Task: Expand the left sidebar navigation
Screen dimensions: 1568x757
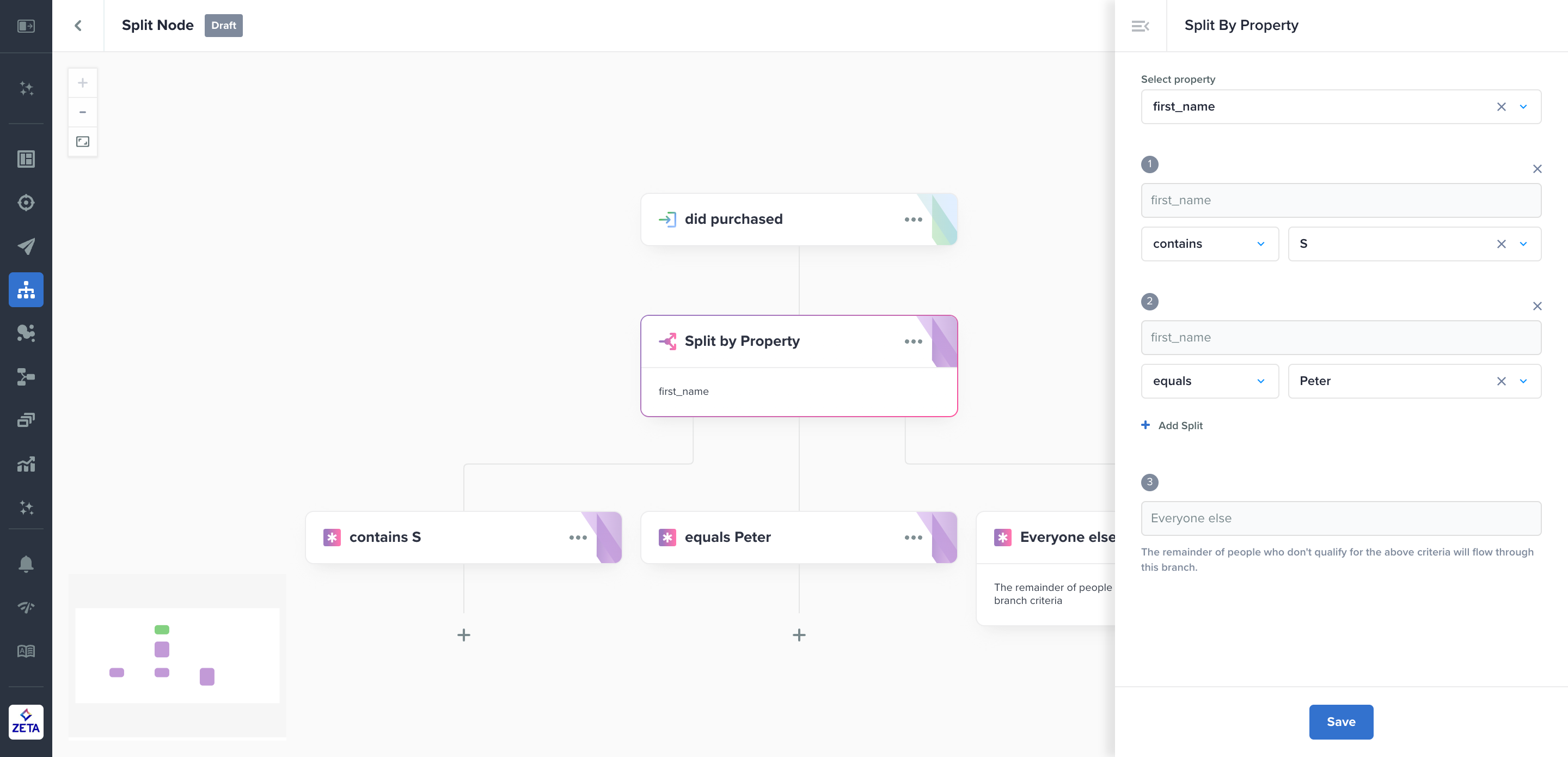Action: click(x=26, y=26)
